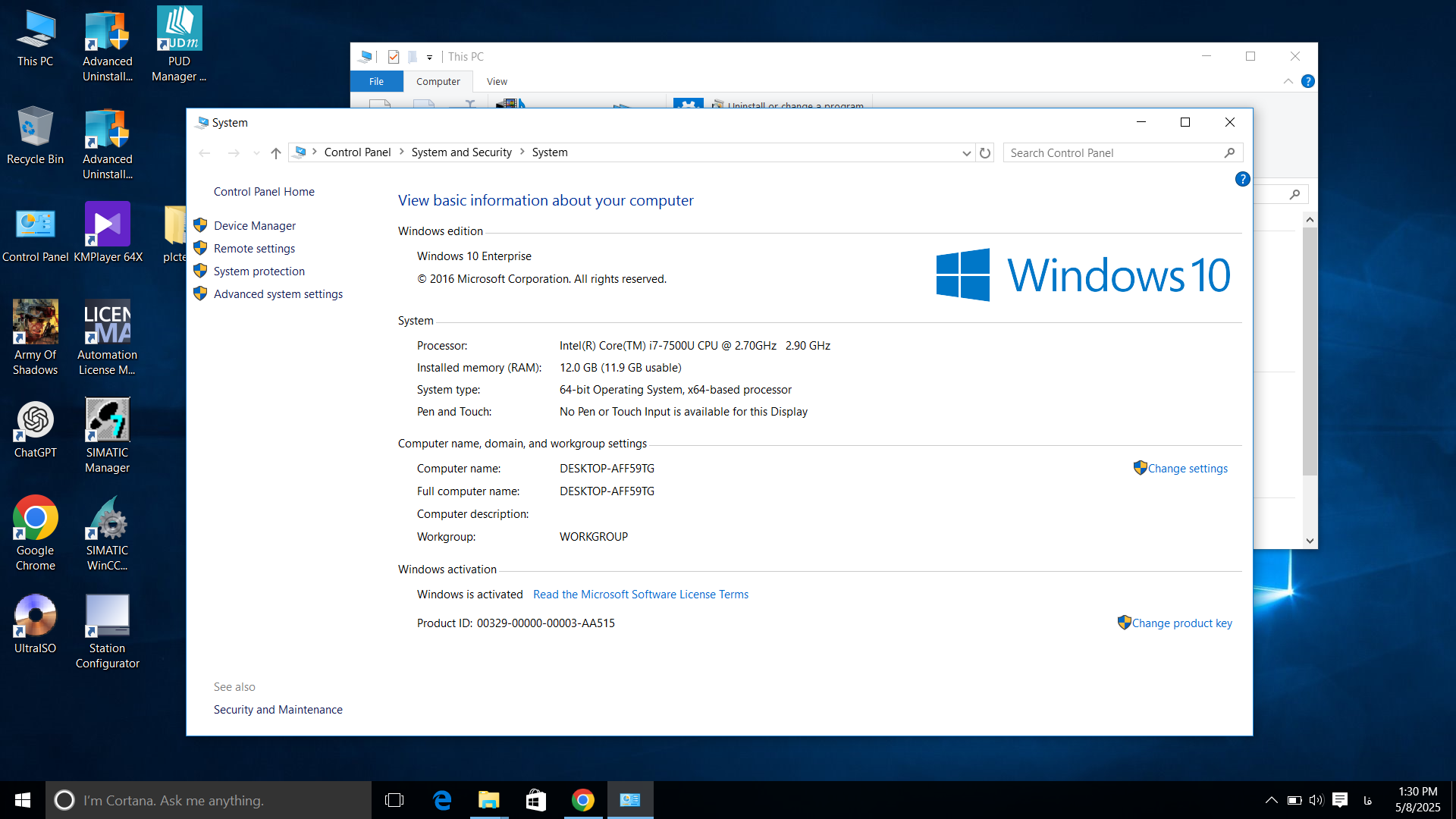Click the Control Panel taskbar button
Image resolution: width=1456 pixels, height=819 pixels.
pyautogui.click(x=630, y=800)
